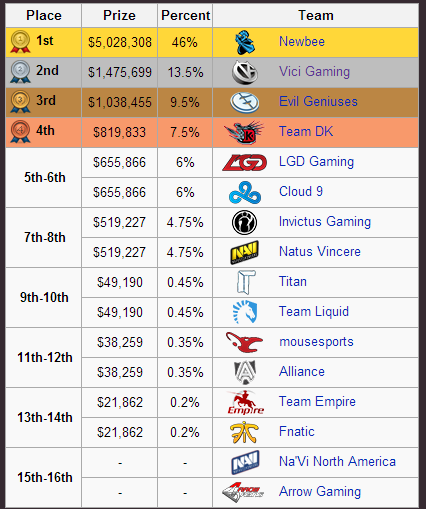Viewport: 426px width, 509px height.
Task: Click the Team Empire logo icon
Action: point(245,402)
